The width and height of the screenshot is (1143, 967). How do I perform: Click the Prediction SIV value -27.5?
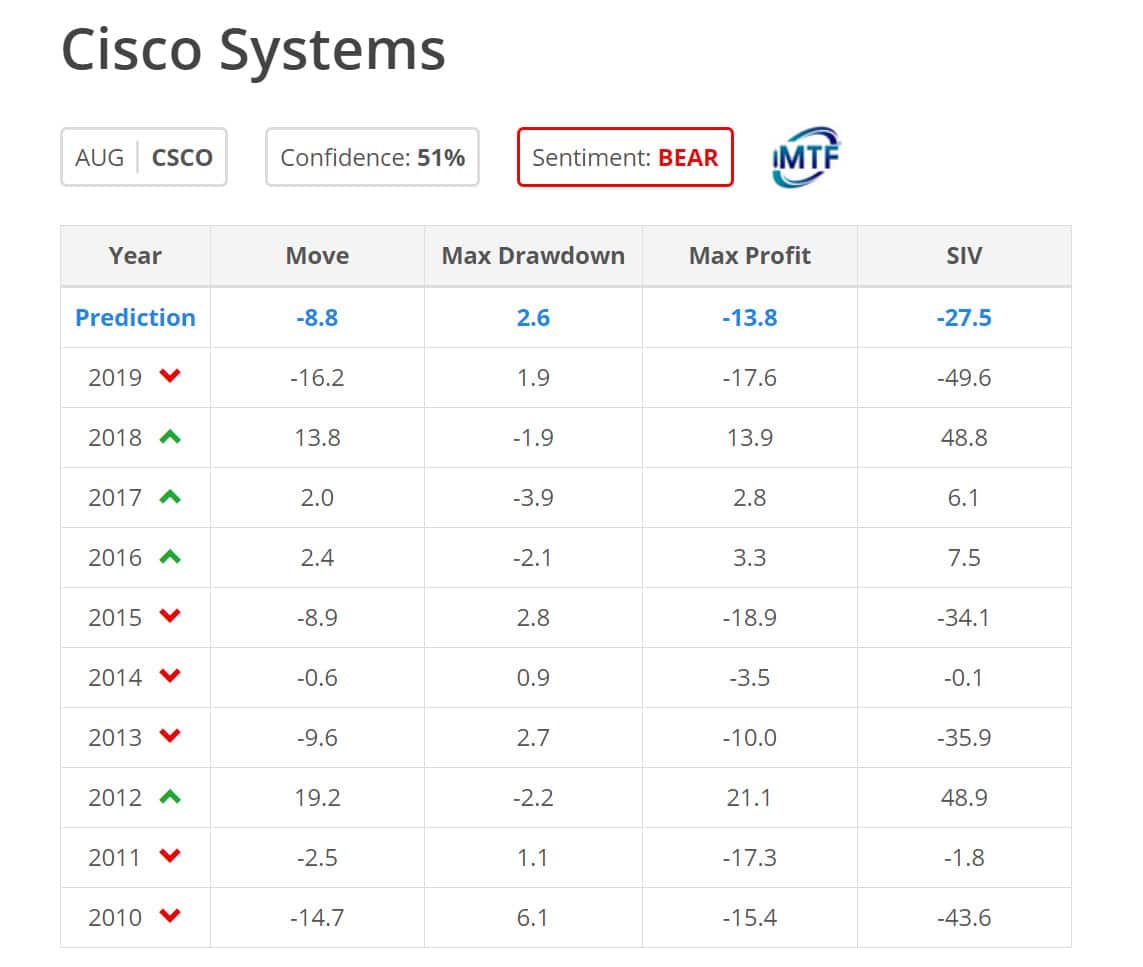[964, 318]
